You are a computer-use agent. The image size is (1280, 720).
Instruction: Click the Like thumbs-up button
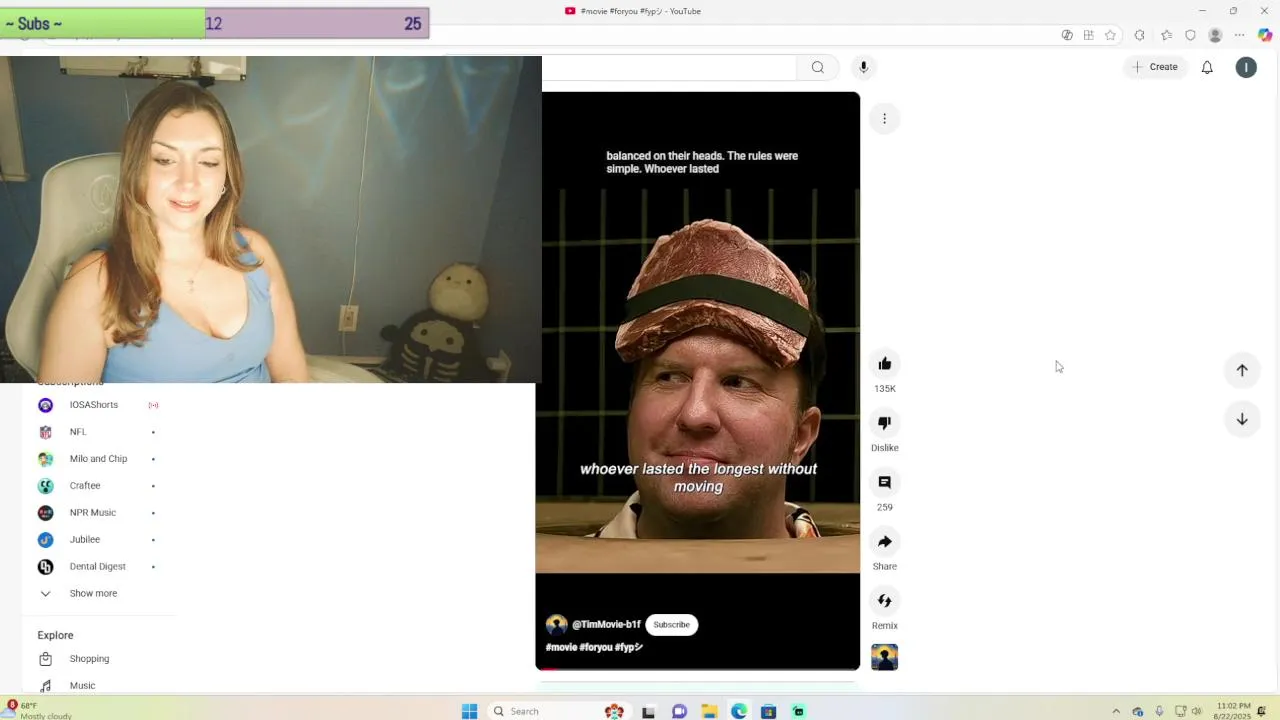click(884, 364)
